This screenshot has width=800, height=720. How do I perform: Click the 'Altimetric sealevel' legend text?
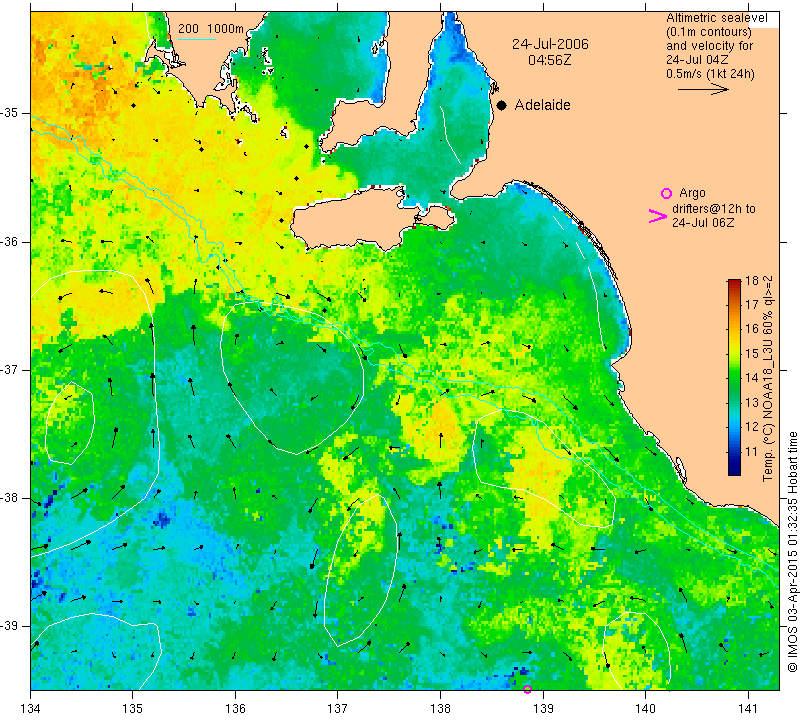tap(716, 18)
